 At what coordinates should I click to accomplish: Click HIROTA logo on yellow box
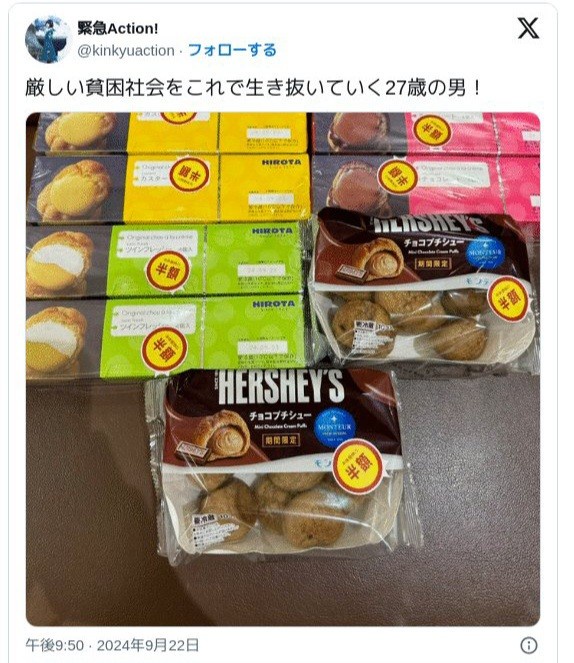281,162
